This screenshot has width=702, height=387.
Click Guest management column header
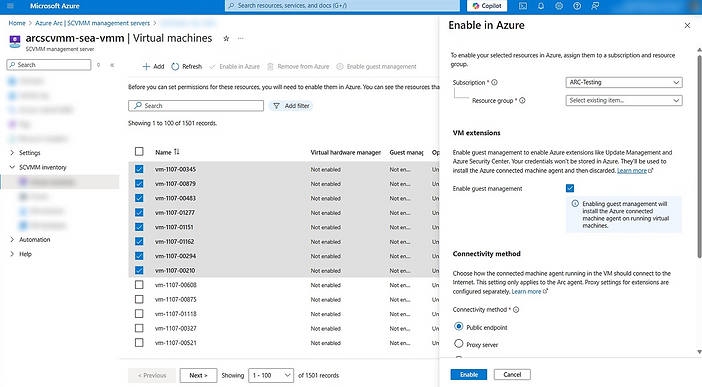pyautogui.click(x=406, y=152)
